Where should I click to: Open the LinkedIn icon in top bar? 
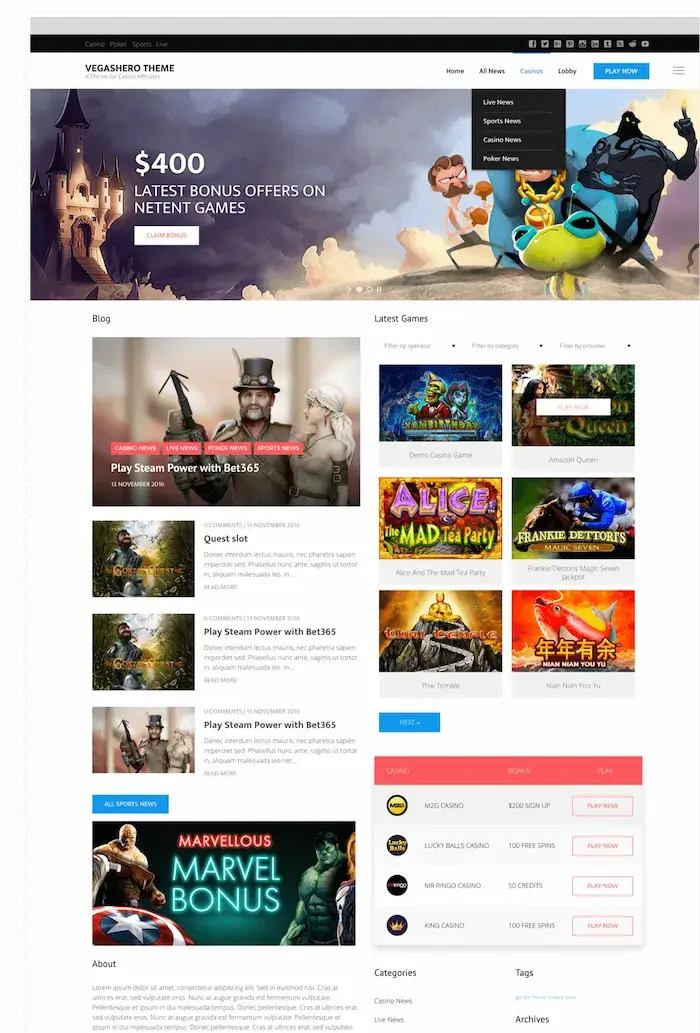595,44
